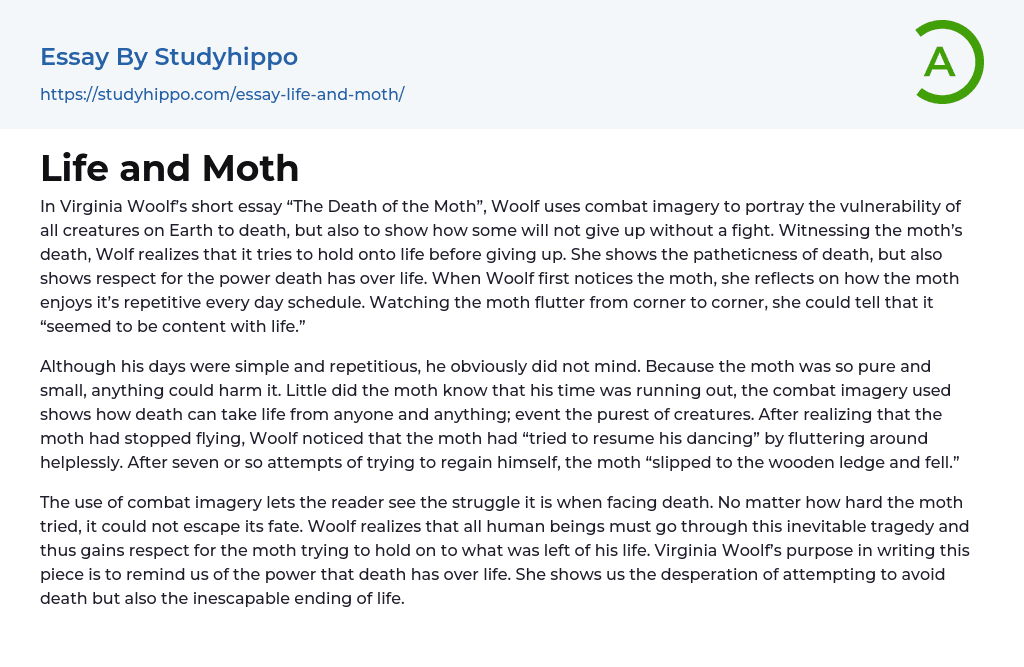Image resolution: width=1024 pixels, height=667 pixels.
Task: Click the quote "slipped to the wooden ledge and fell."
Action: point(762,462)
